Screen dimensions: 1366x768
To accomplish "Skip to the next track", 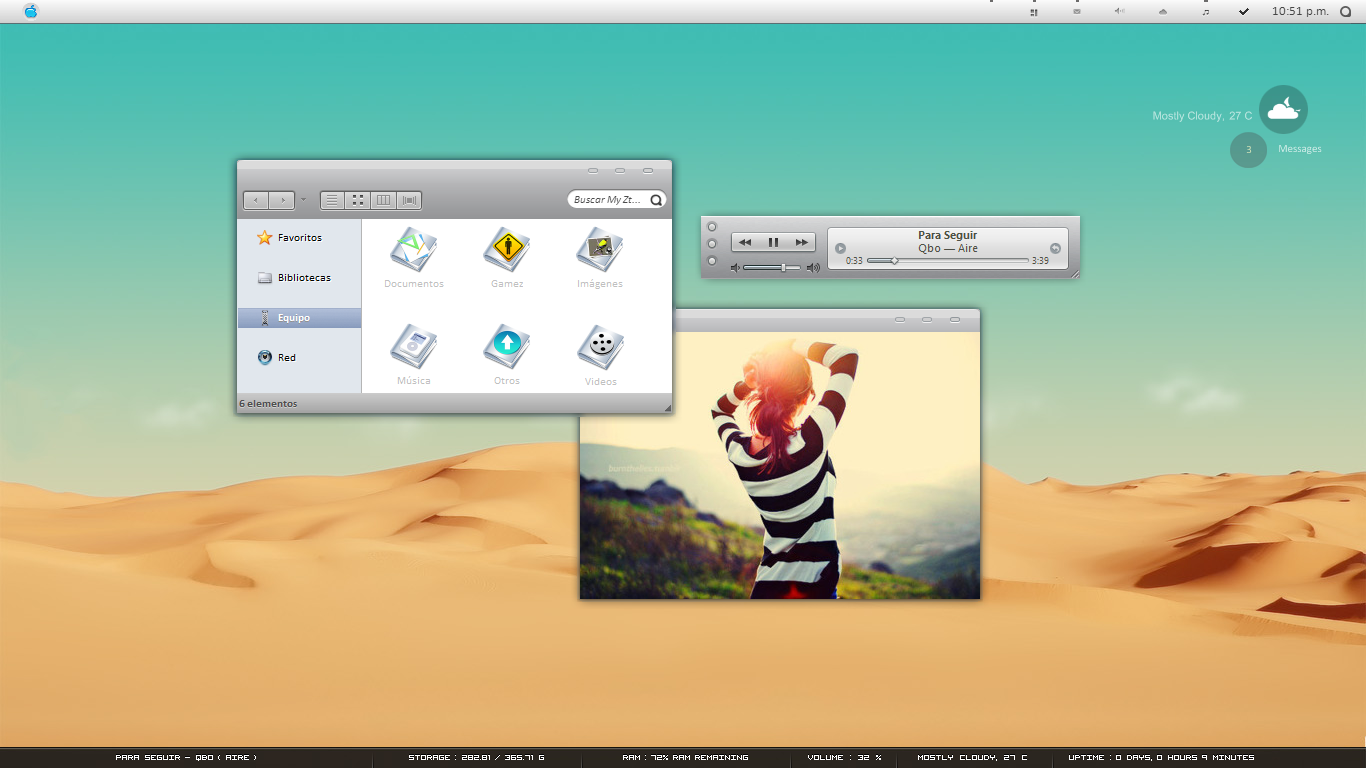I will (801, 242).
